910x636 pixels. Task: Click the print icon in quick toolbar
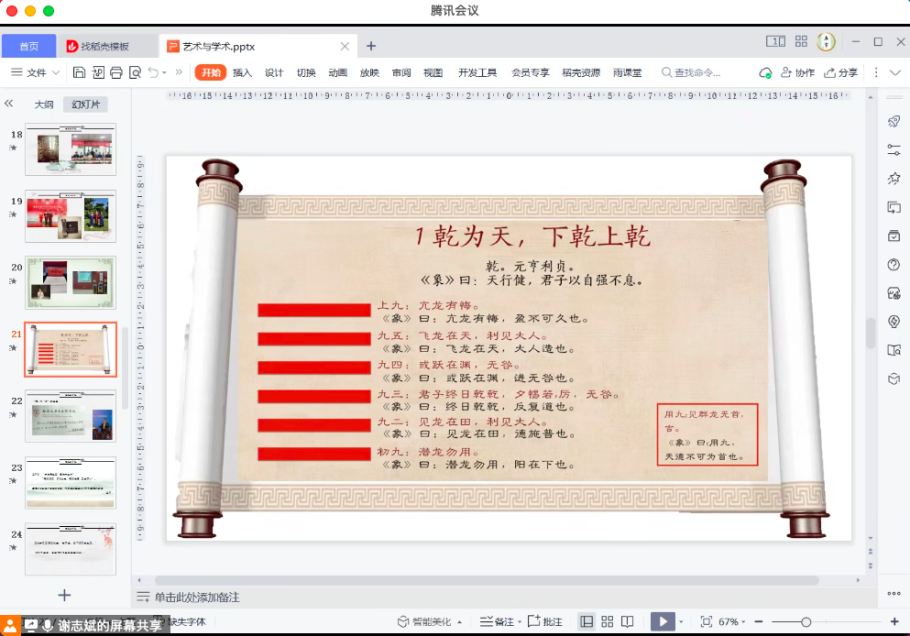click(115, 73)
